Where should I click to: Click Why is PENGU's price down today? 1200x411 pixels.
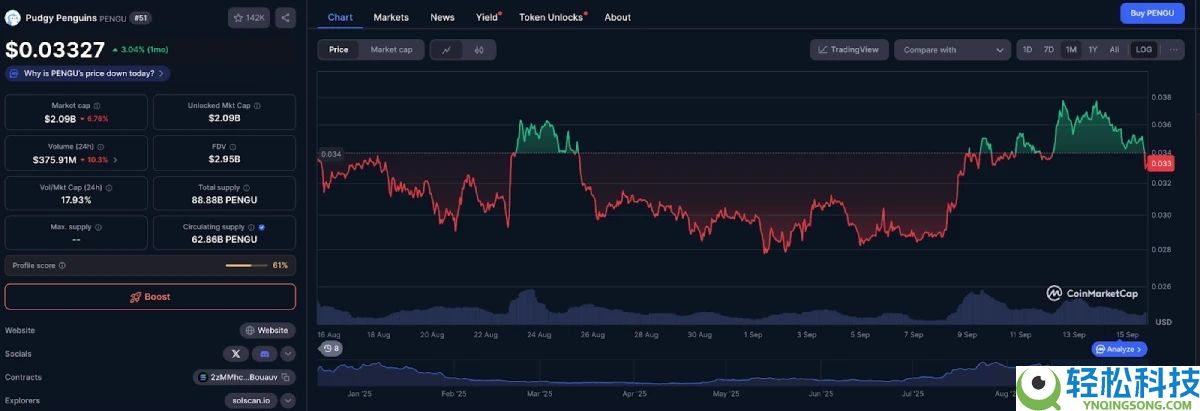coord(88,73)
